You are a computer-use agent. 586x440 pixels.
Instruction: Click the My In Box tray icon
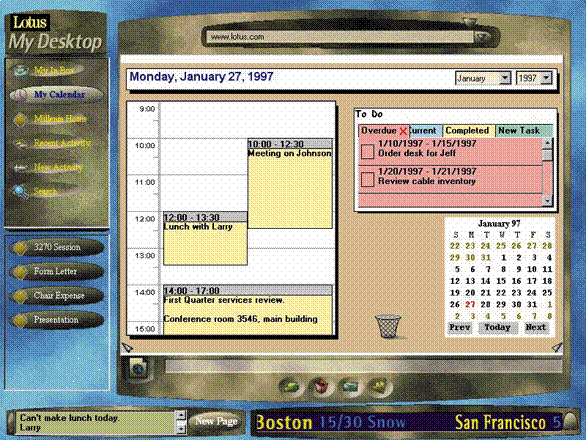coord(20,70)
